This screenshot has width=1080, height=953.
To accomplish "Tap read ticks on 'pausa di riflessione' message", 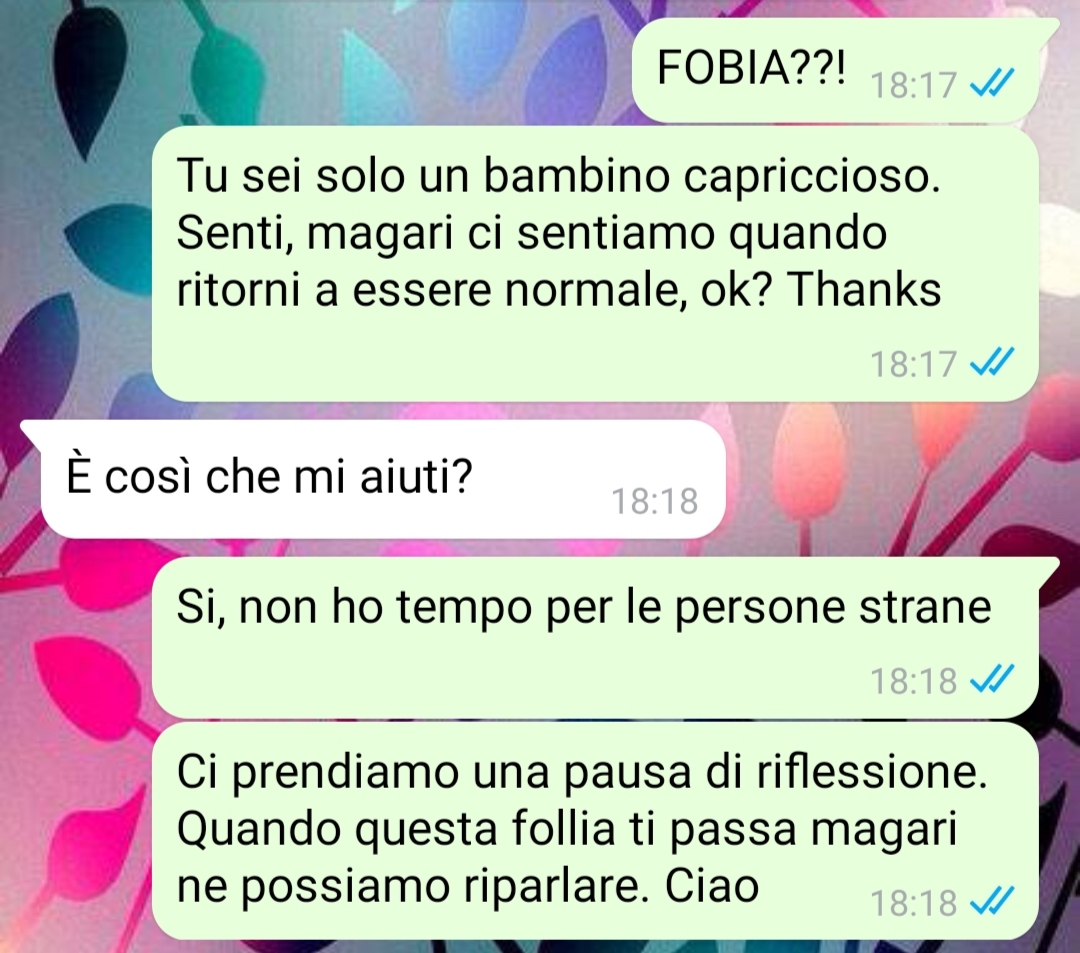I will tap(991, 901).
